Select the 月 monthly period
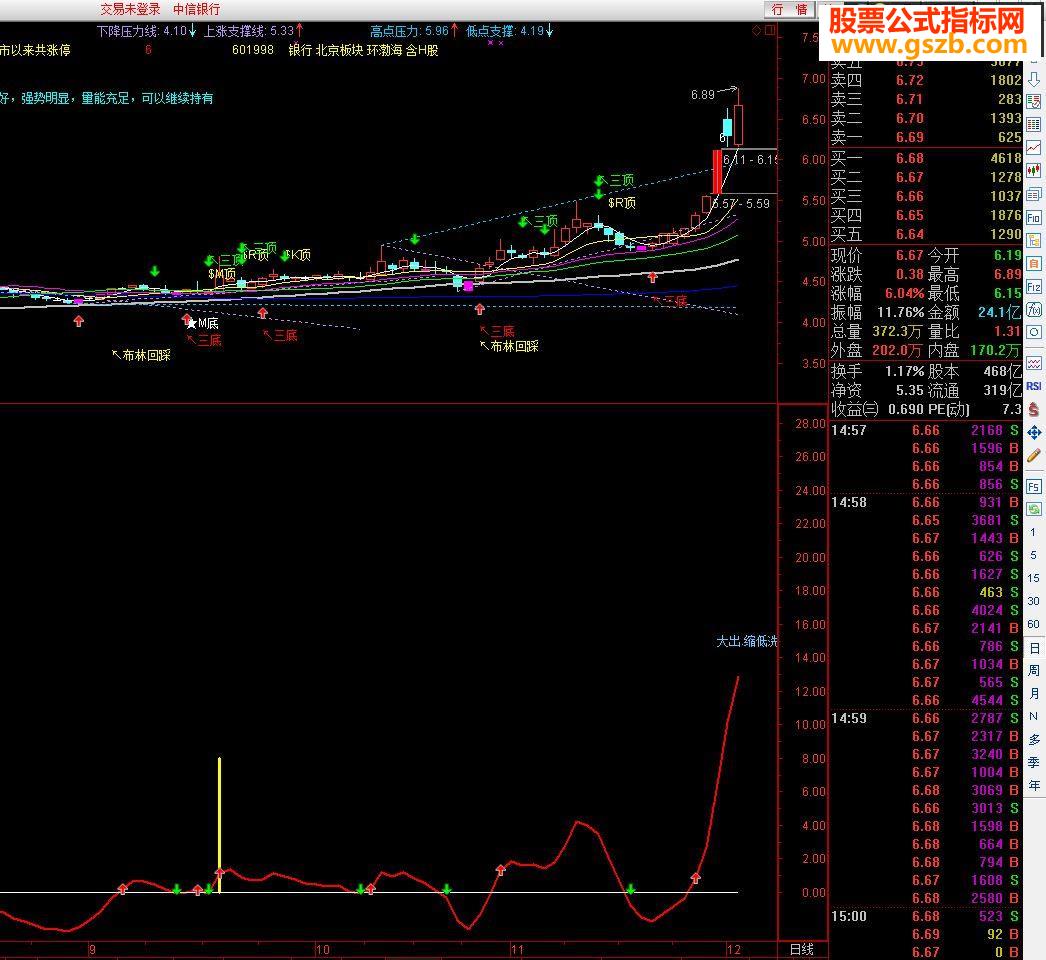The width and height of the screenshot is (1046, 960). point(1034,694)
